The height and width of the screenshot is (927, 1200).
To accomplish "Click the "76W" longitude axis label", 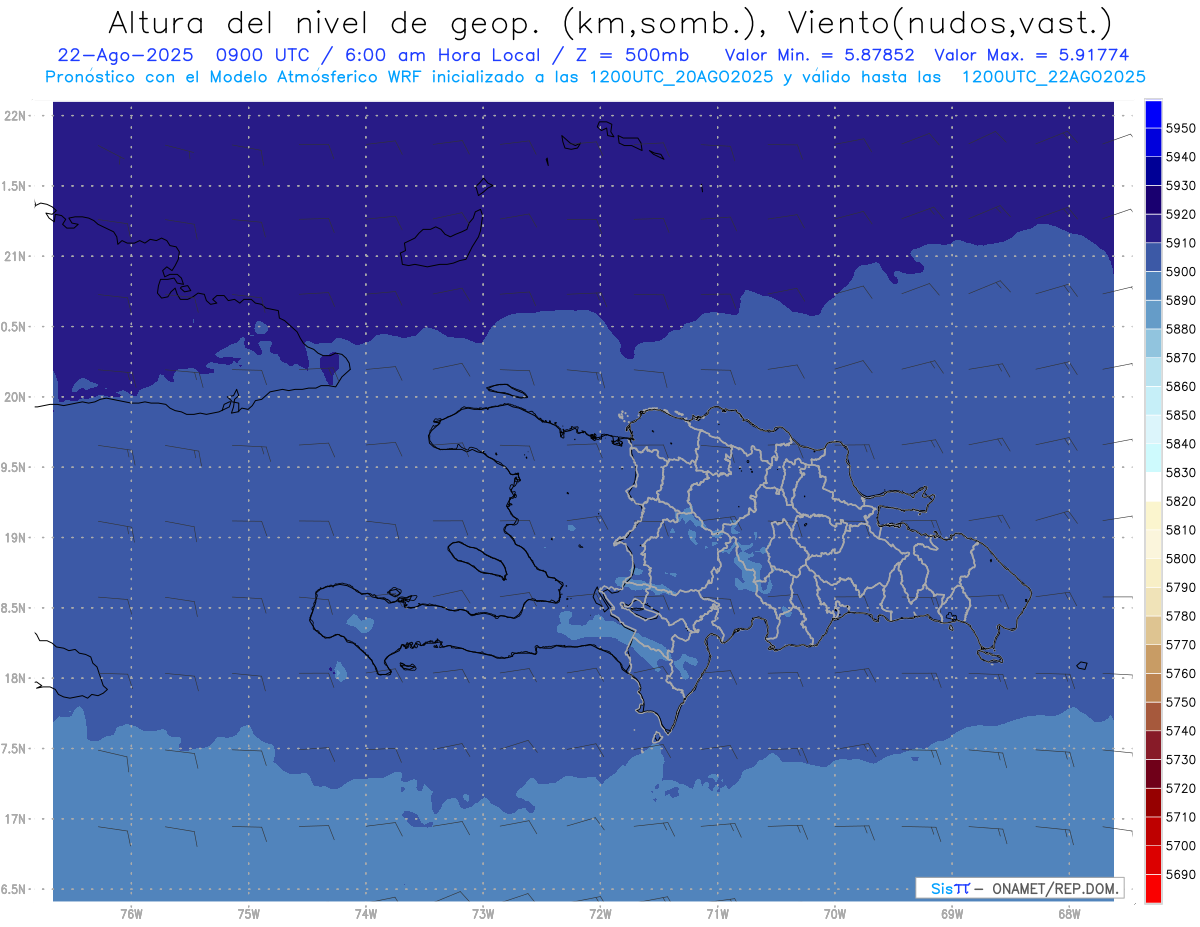I will [x=130, y=915].
